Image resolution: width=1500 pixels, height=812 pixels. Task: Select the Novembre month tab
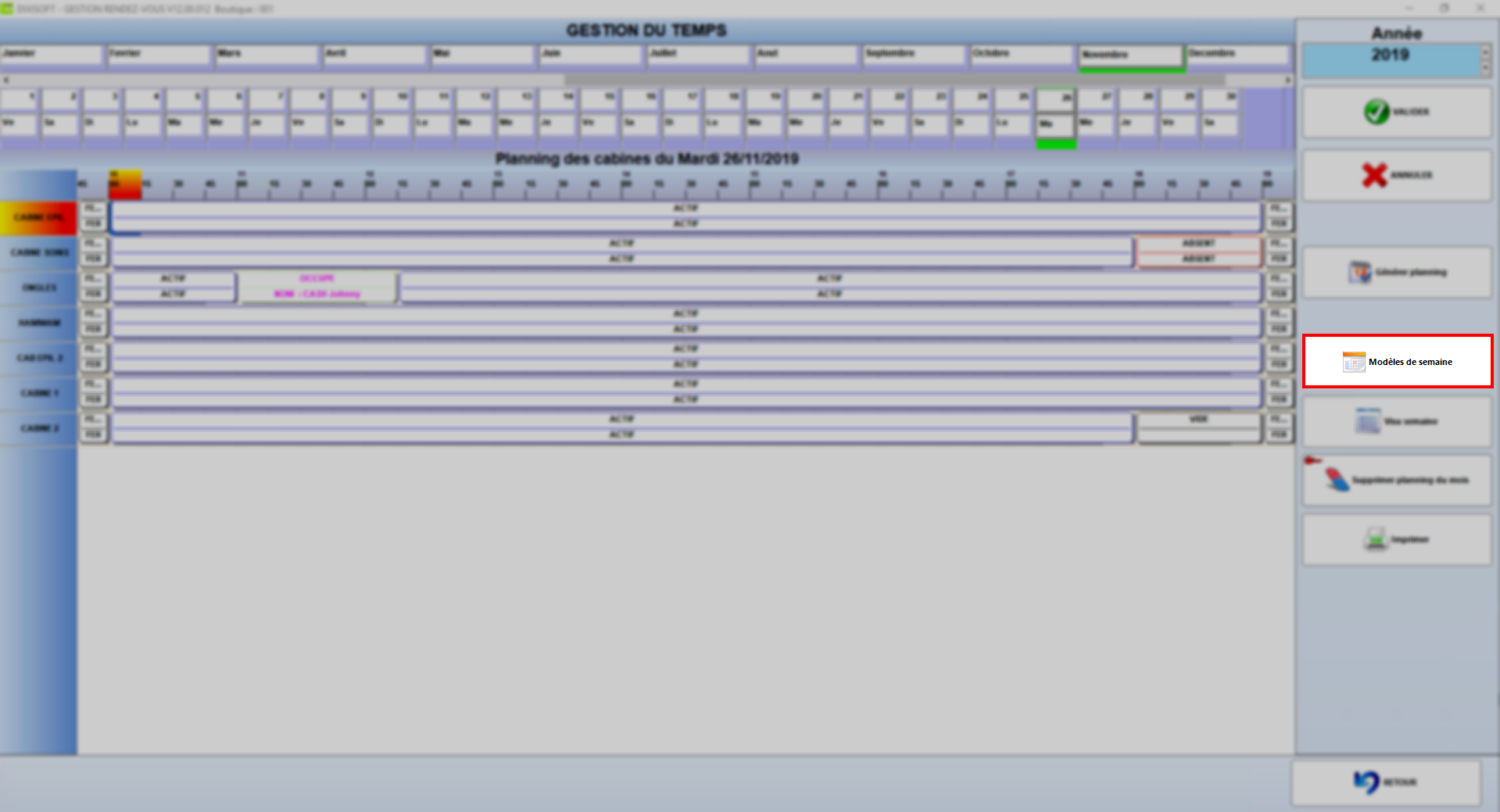click(1131, 55)
